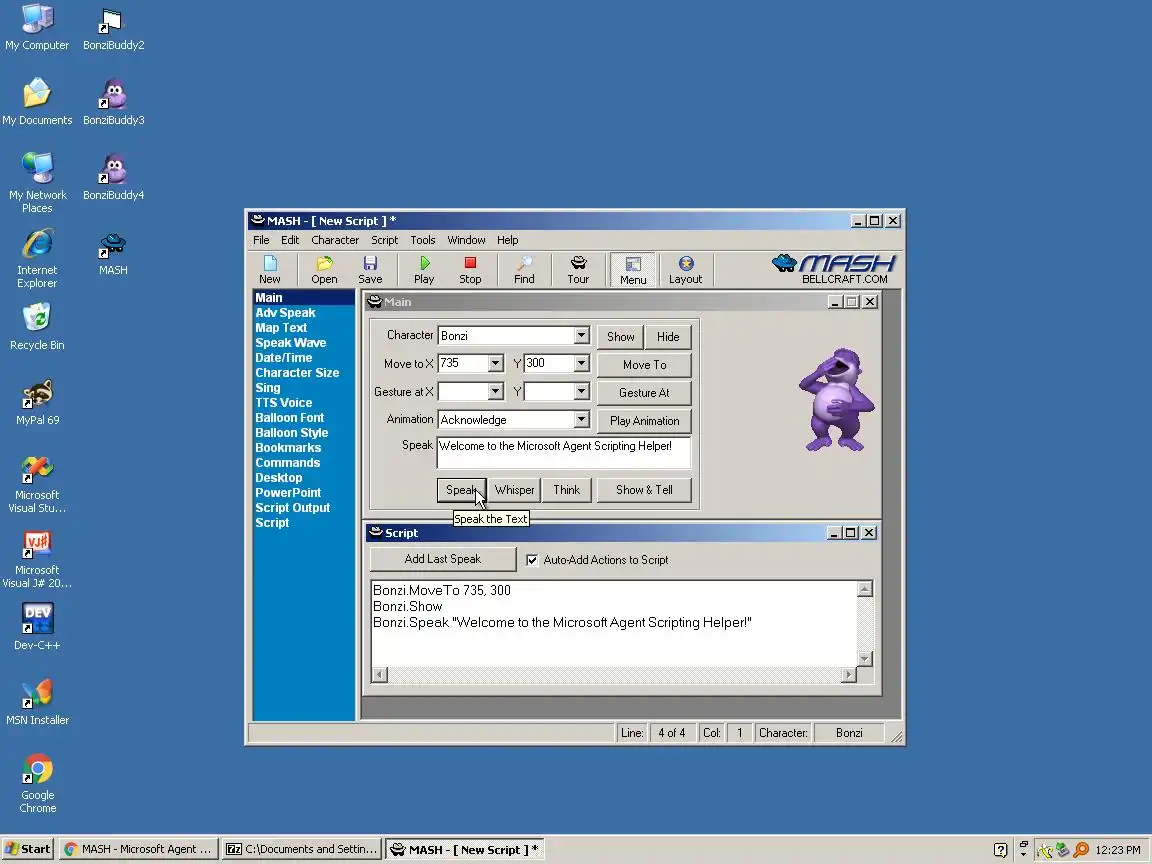Select the MSN Installer desktop icon
The image size is (1152, 864).
pos(37,702)
